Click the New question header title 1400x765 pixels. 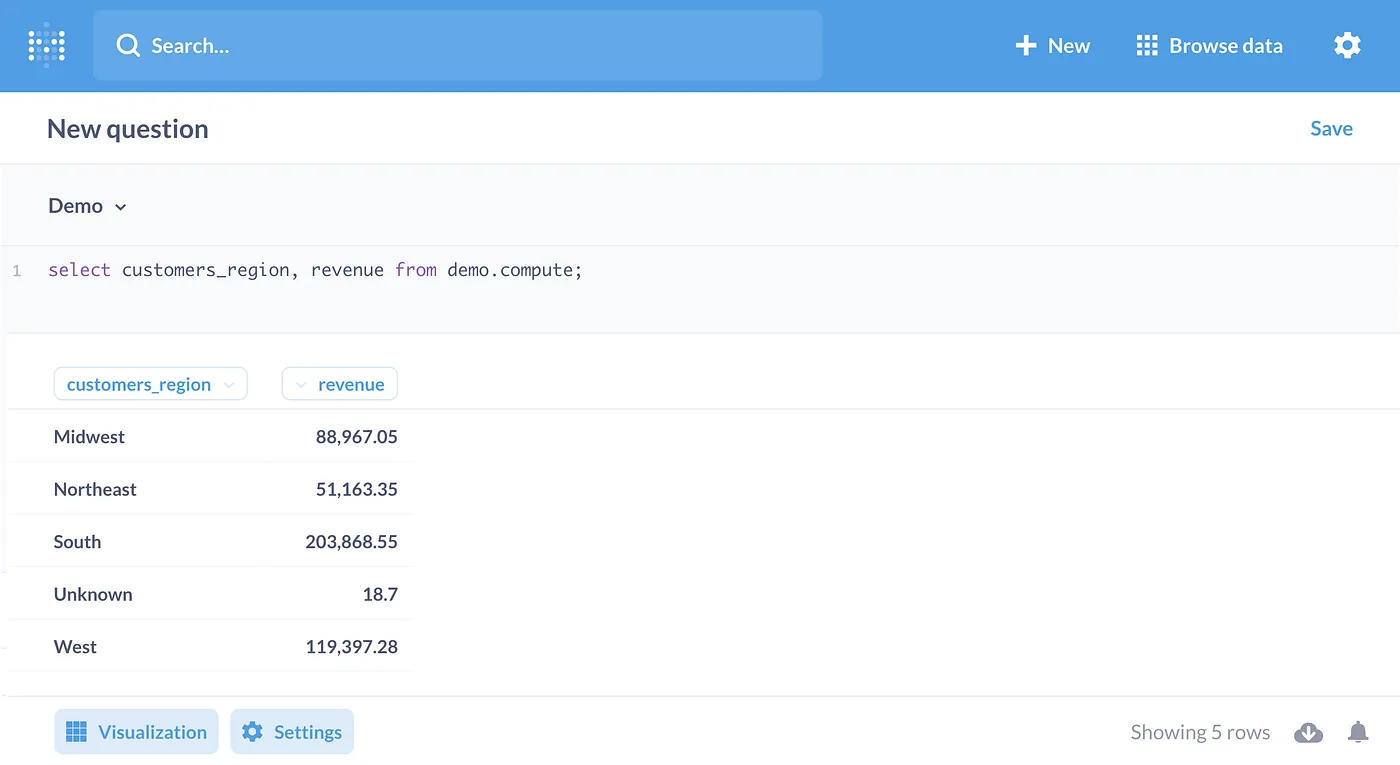(x=127, y=128)
